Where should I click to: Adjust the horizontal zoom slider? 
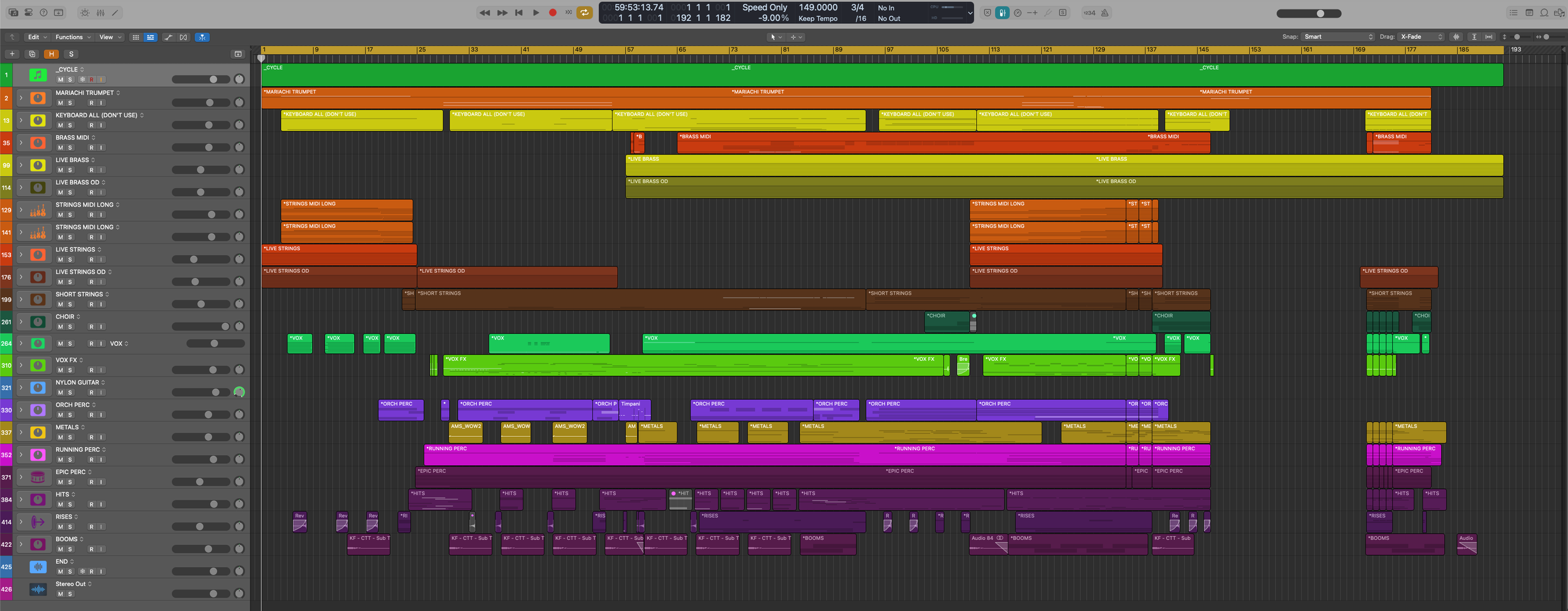pos(1550,37)
